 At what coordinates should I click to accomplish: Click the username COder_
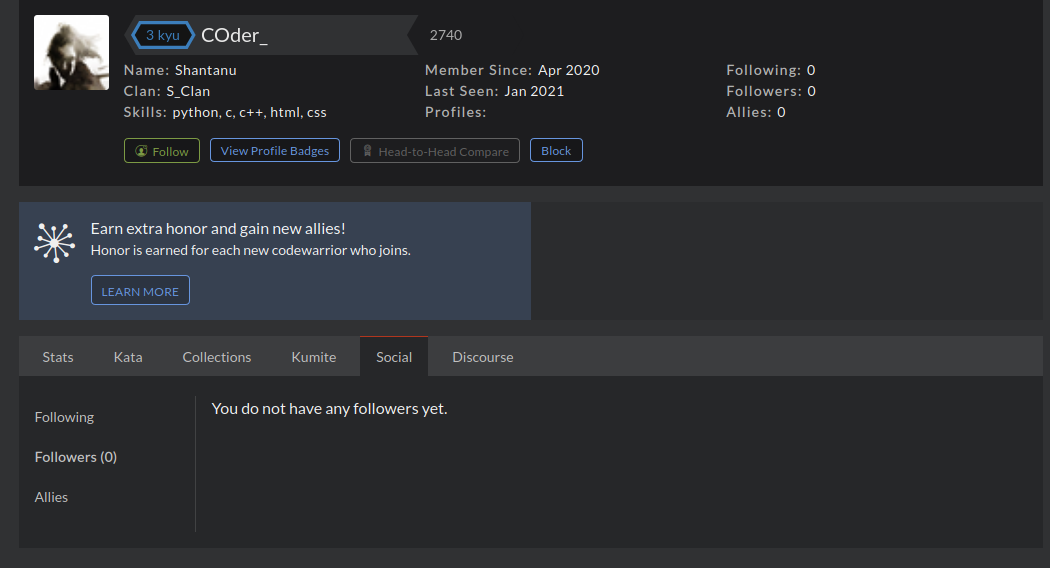click(234, 35)
